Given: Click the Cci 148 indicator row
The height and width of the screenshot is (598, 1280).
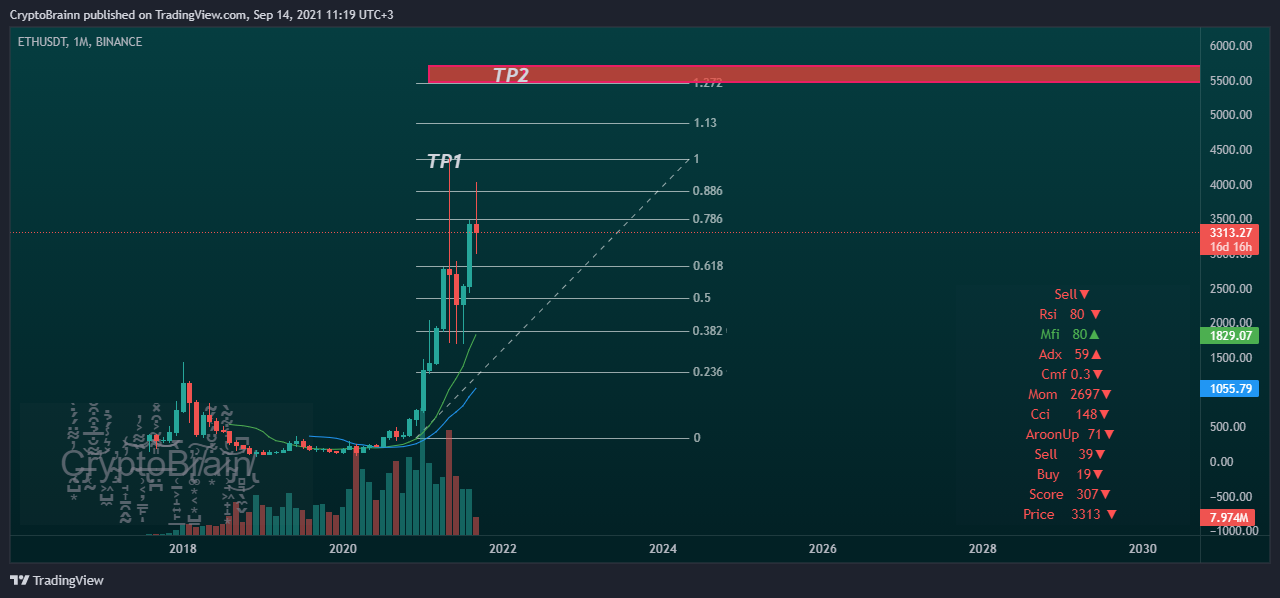Looking at the screenshot, I should pyautogui.click(x=1070, y=414).
